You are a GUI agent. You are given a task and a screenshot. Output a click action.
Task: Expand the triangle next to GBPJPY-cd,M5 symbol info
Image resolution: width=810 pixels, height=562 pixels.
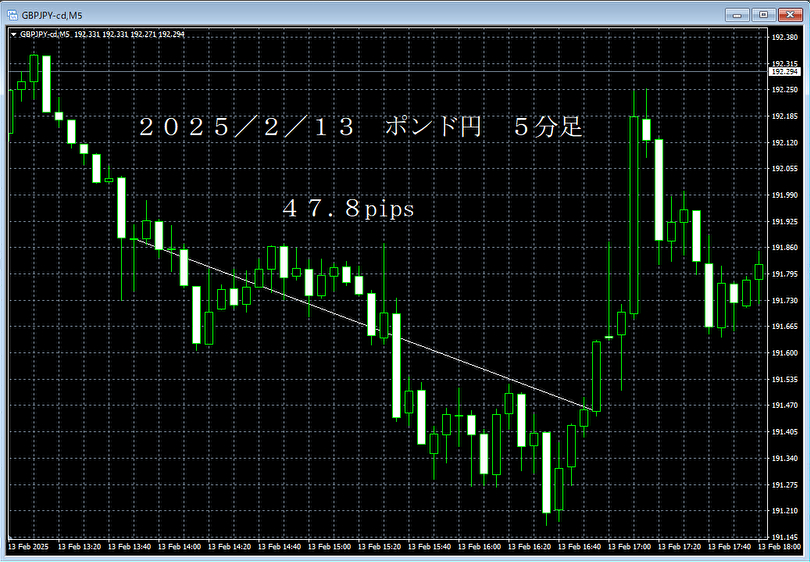pyautogui.click(x=13, y=34)
